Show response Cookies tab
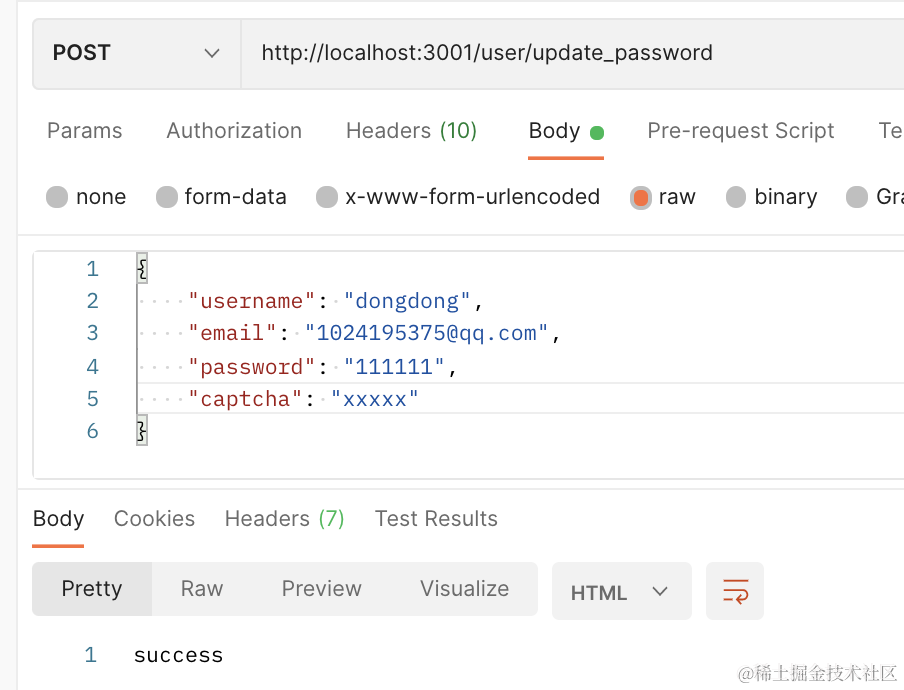Viewport: 904px width, 690px height. (x=154, y=519)
